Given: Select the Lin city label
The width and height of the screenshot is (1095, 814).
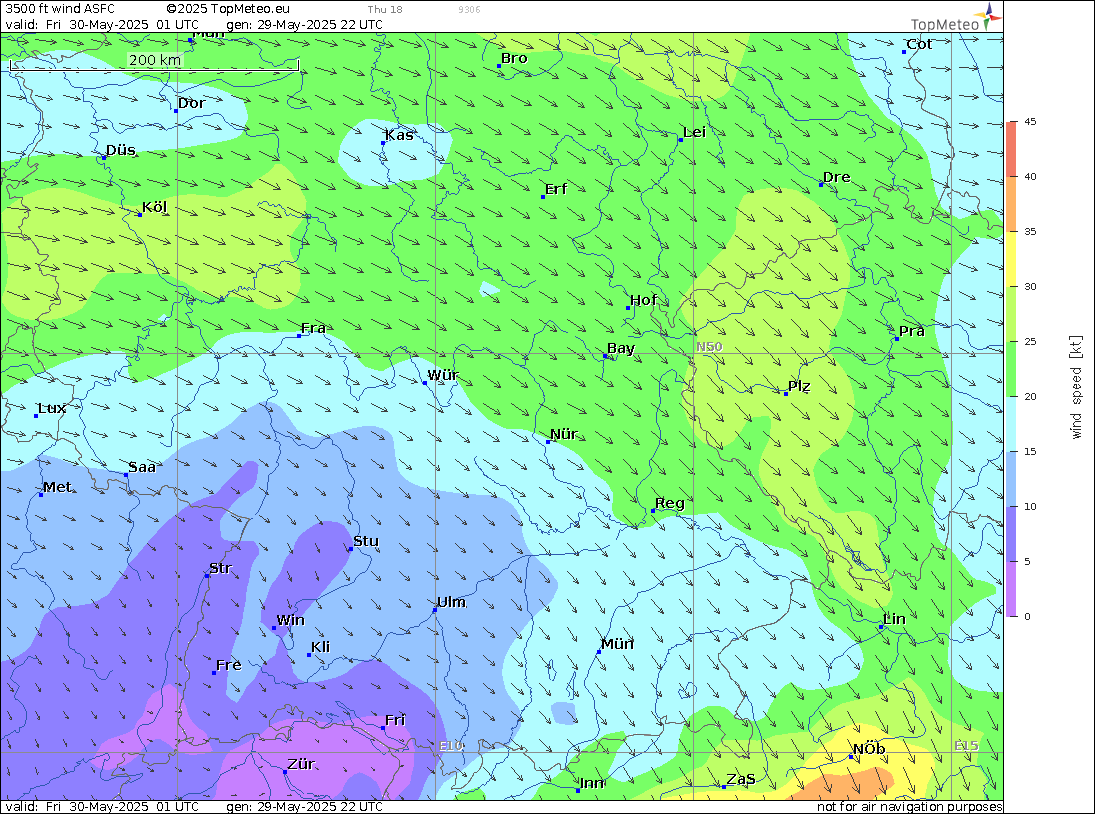Looking at the screenshot, I should pyautogui.click(x=894, y=619).
